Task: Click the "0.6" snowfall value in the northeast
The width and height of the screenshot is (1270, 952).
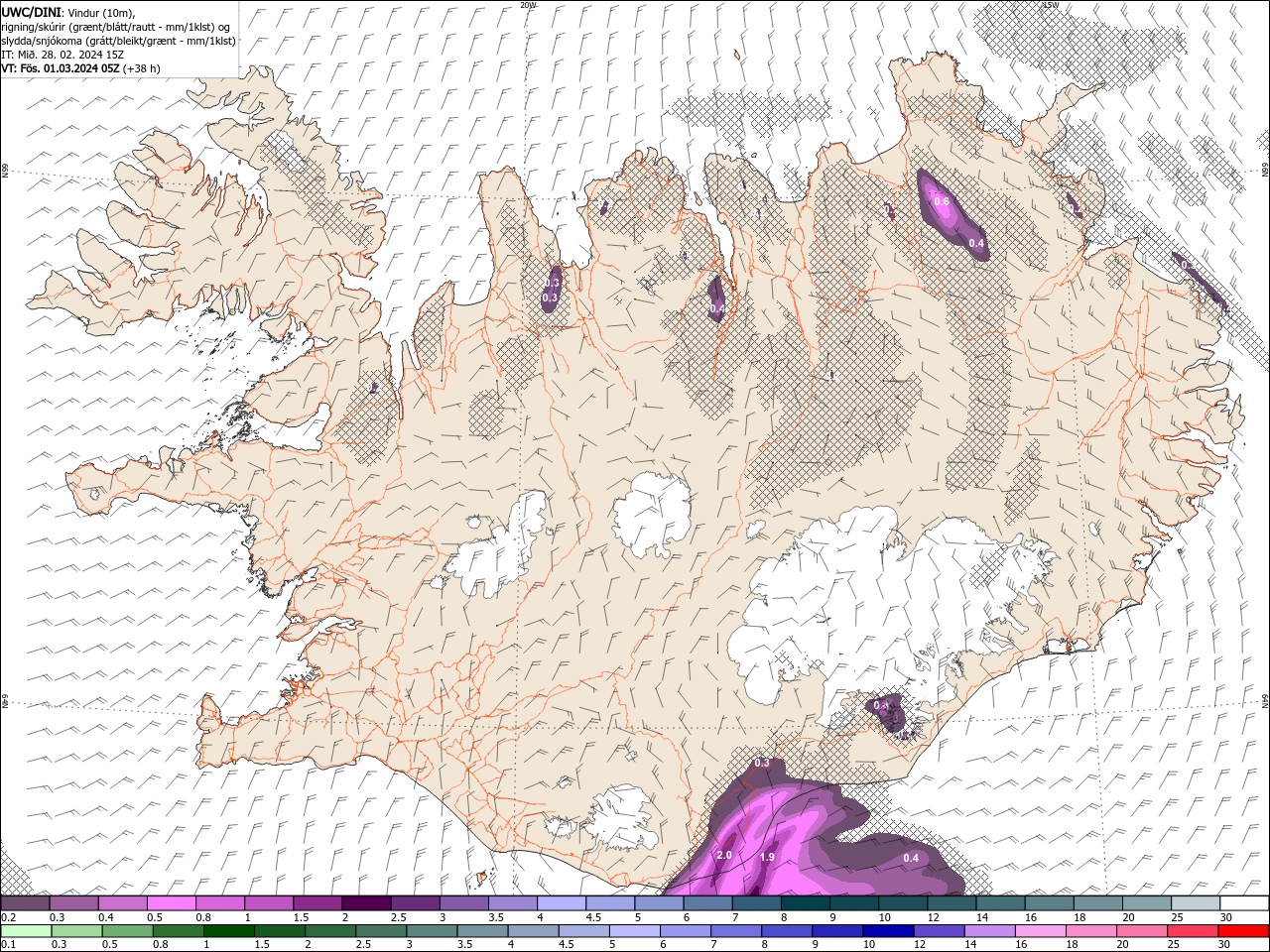Action: (942, 201)
